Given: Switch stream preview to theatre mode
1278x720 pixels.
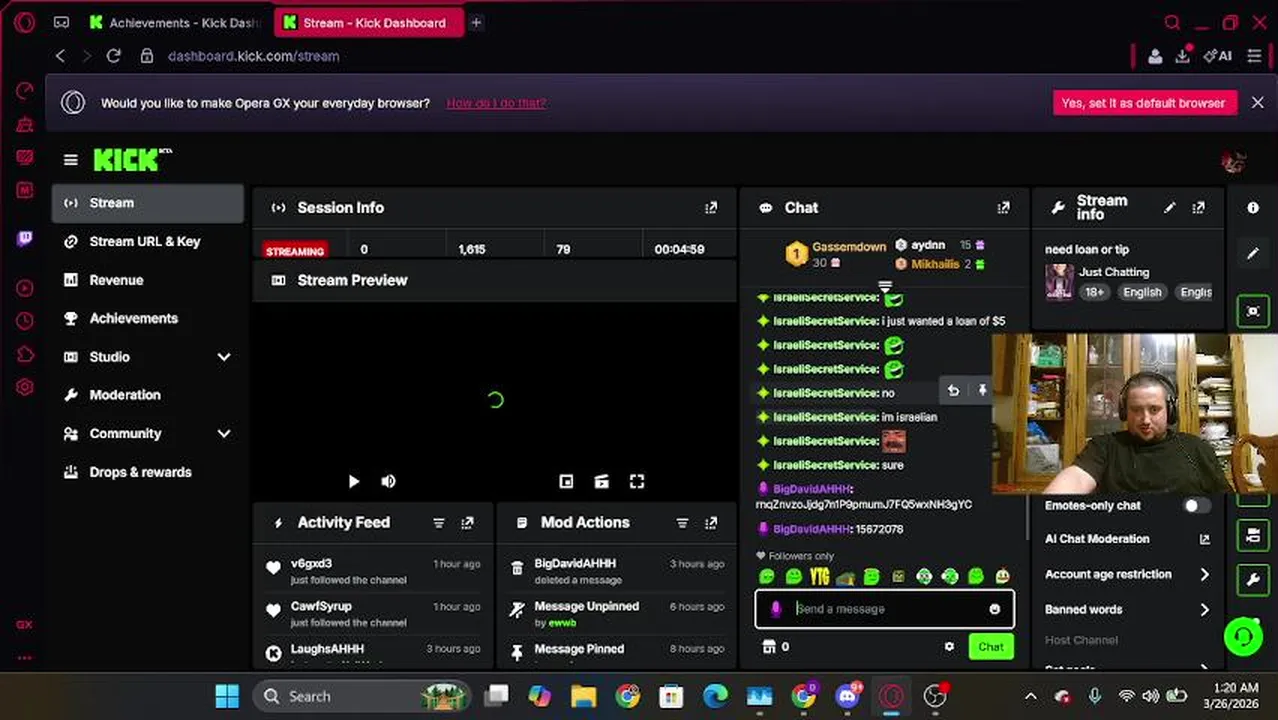Looking at the screenshot, I should coord(601,482).
